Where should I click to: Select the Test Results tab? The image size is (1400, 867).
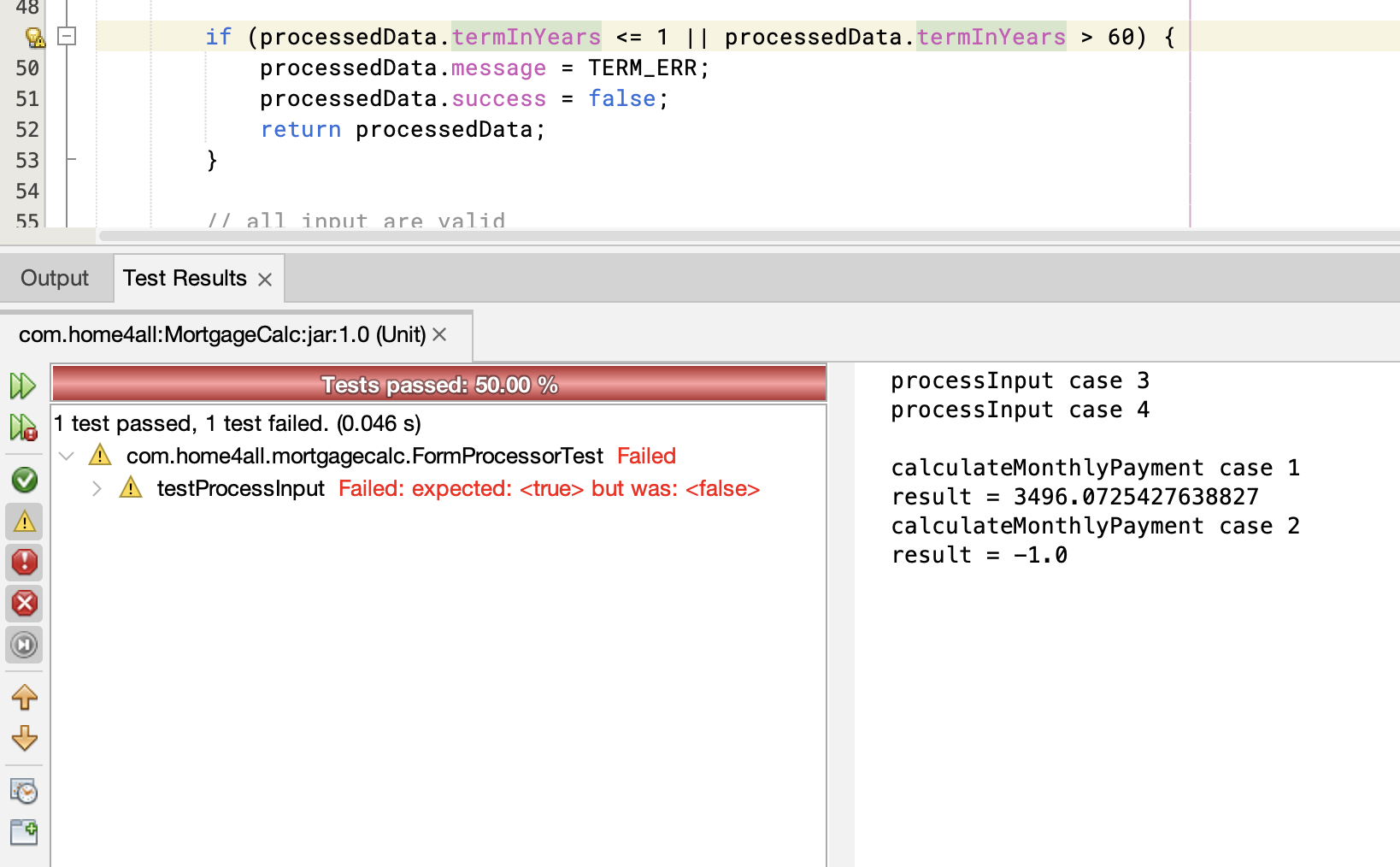point(185,278)
